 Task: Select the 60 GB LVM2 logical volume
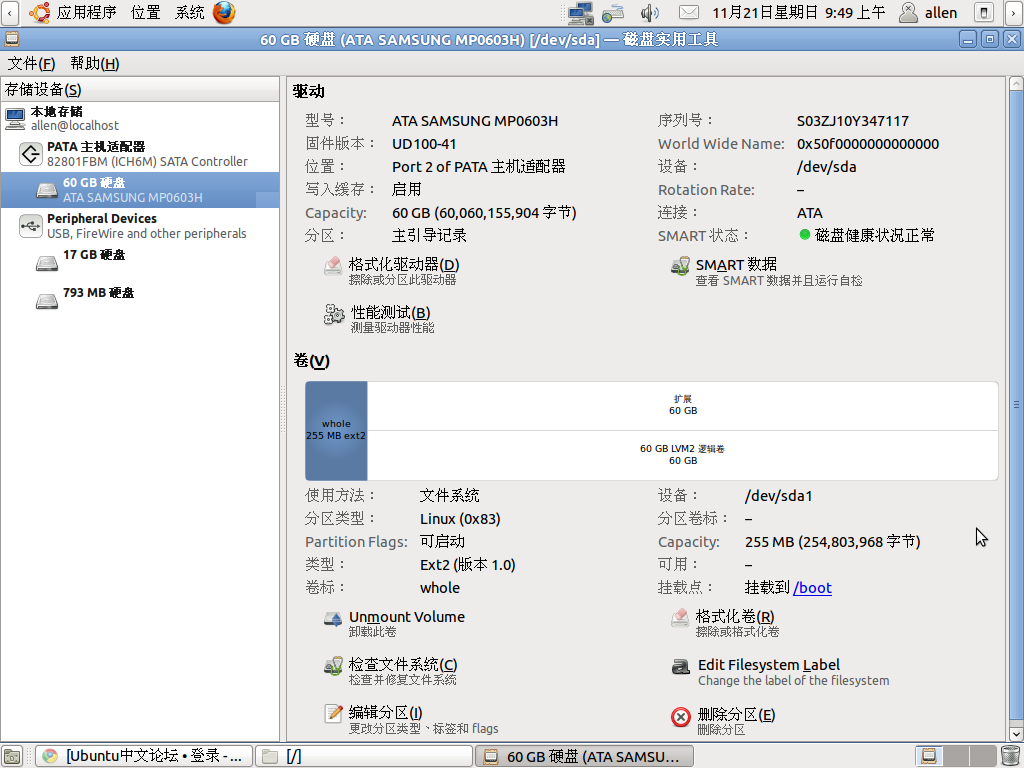682,455
